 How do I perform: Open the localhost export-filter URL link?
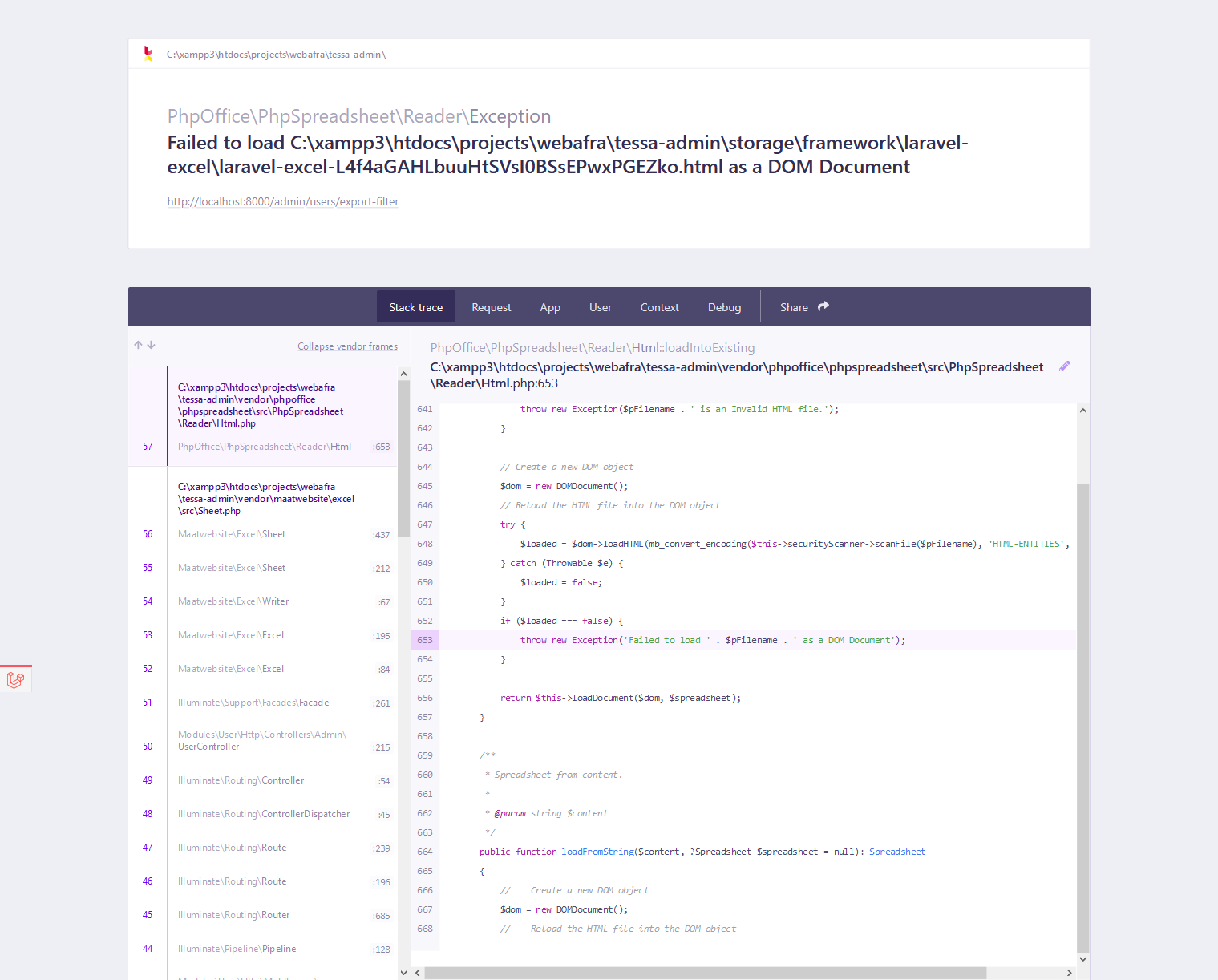pos(283,201)
